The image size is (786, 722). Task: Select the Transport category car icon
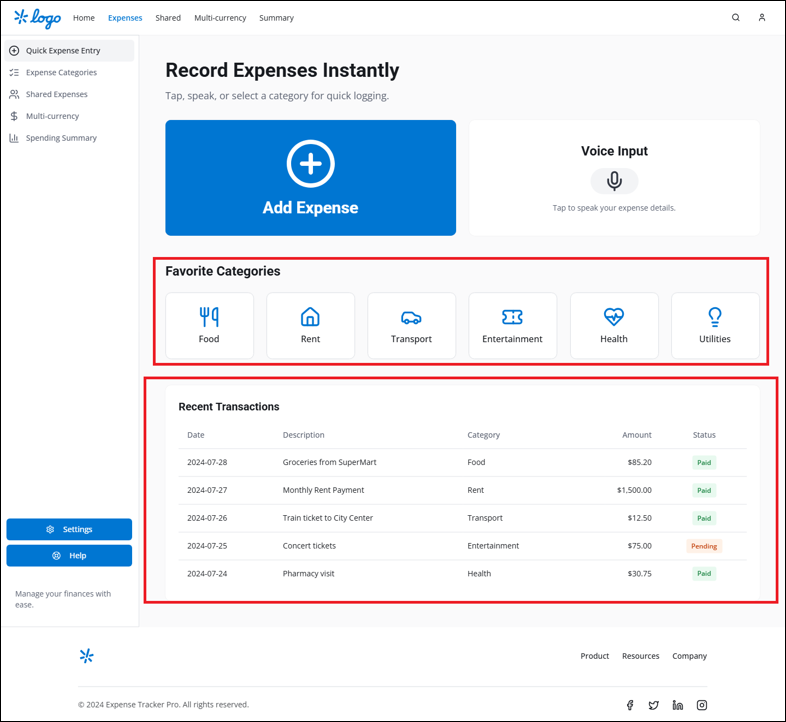point(411,317)
